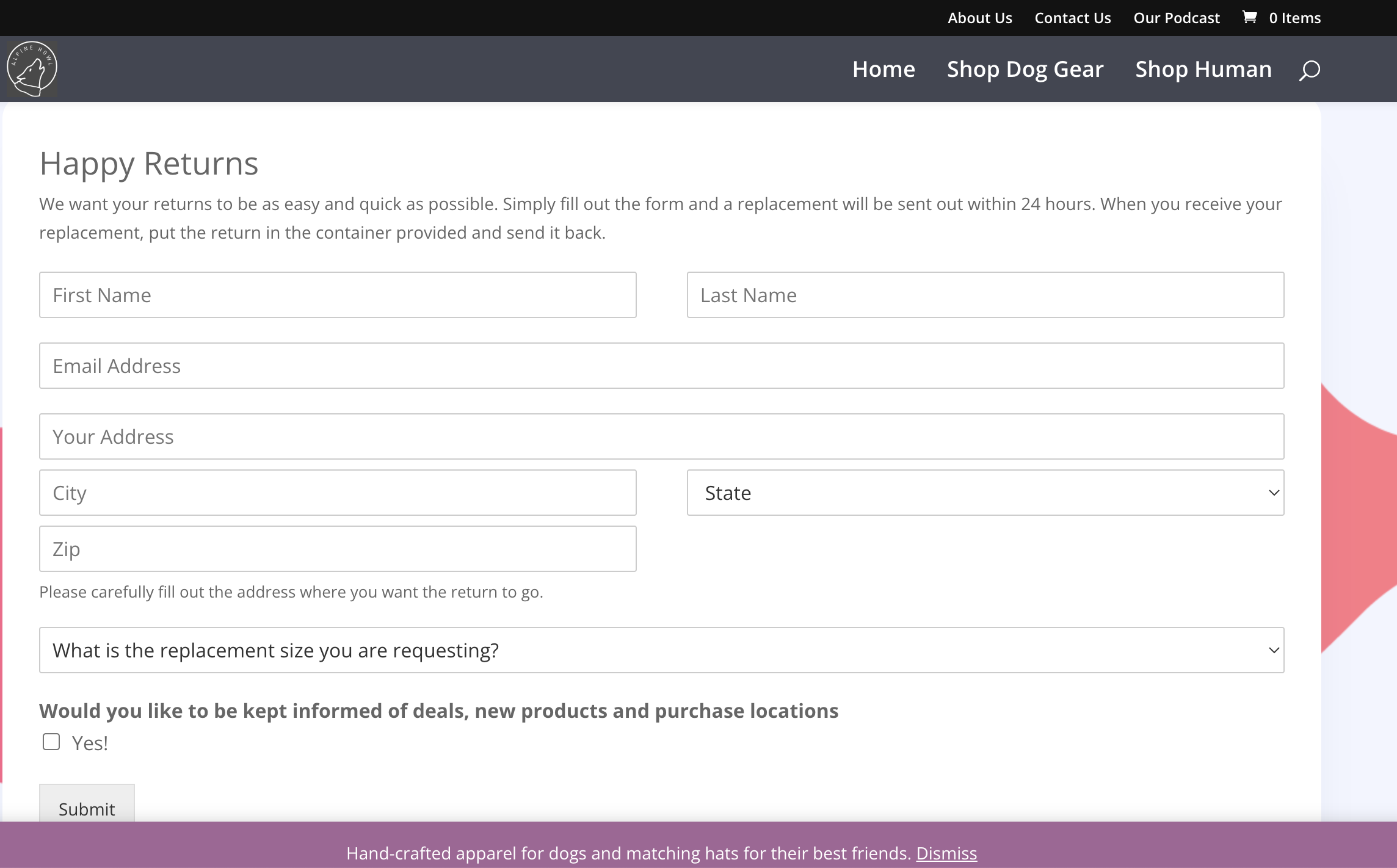Visit Our Podcast page
1397x868 pixels.
[x=1176, y=17]
